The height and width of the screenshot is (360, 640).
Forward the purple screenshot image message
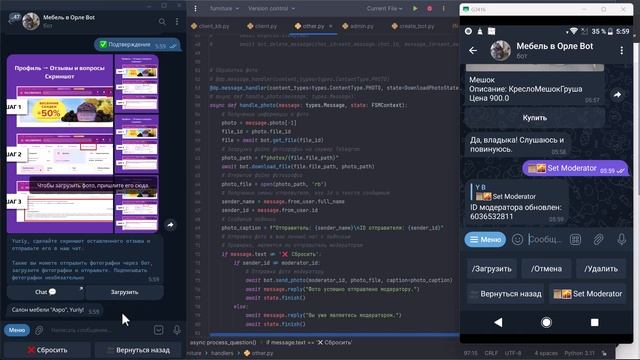(x=170, y=225)
